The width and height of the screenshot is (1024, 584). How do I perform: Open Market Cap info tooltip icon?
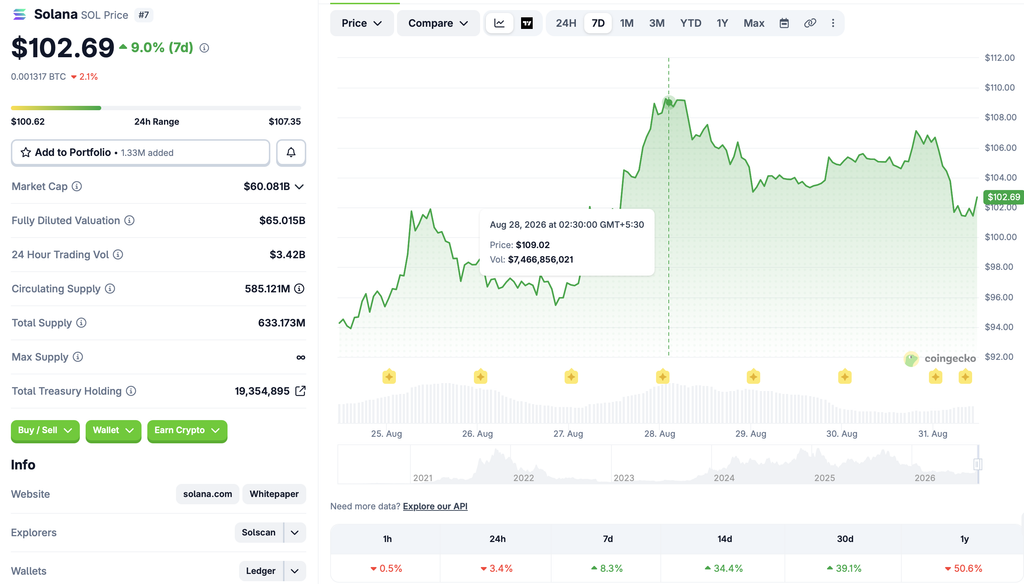coord(77,186)
